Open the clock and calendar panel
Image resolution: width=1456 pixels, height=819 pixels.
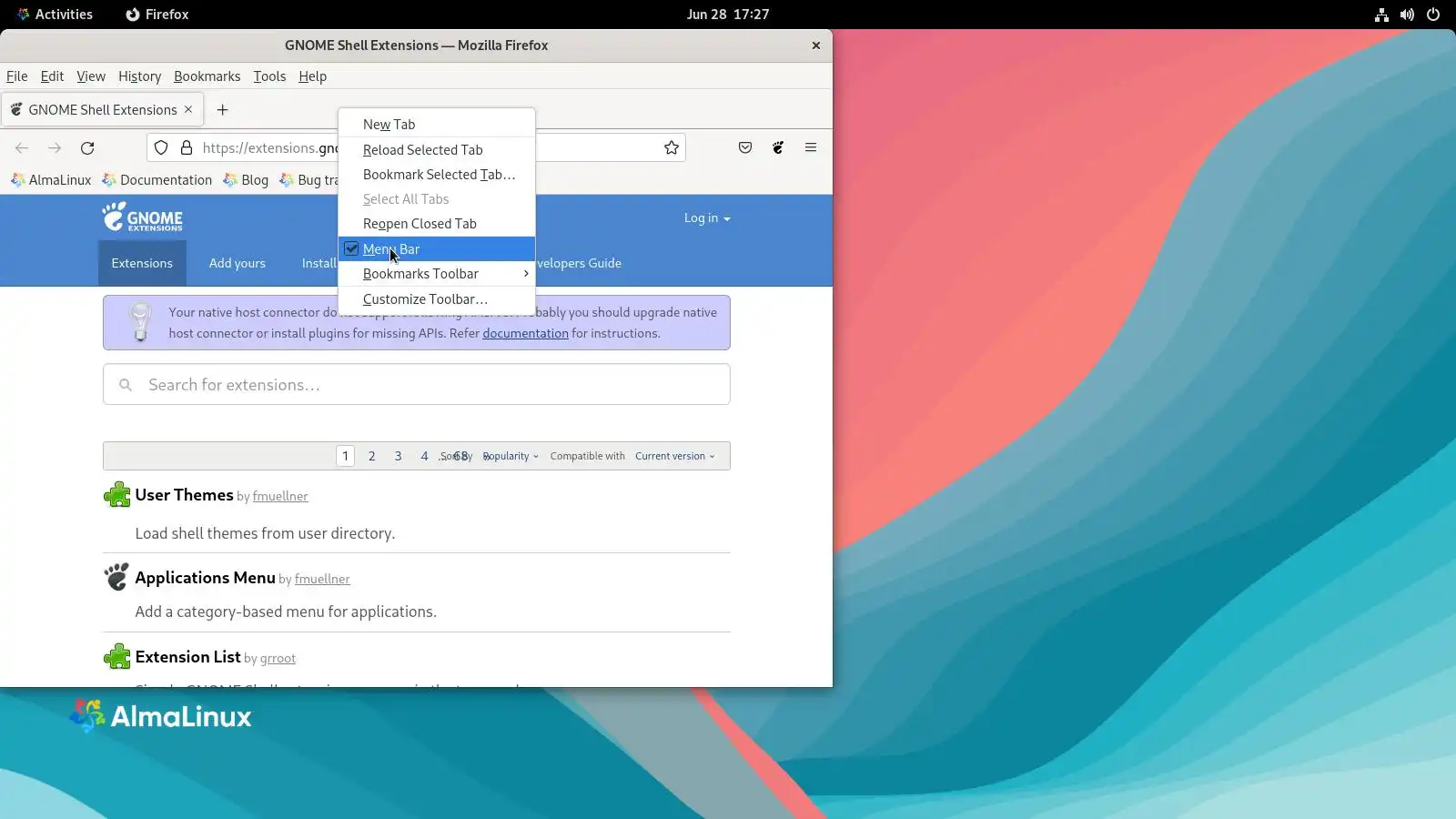[728, 15]
